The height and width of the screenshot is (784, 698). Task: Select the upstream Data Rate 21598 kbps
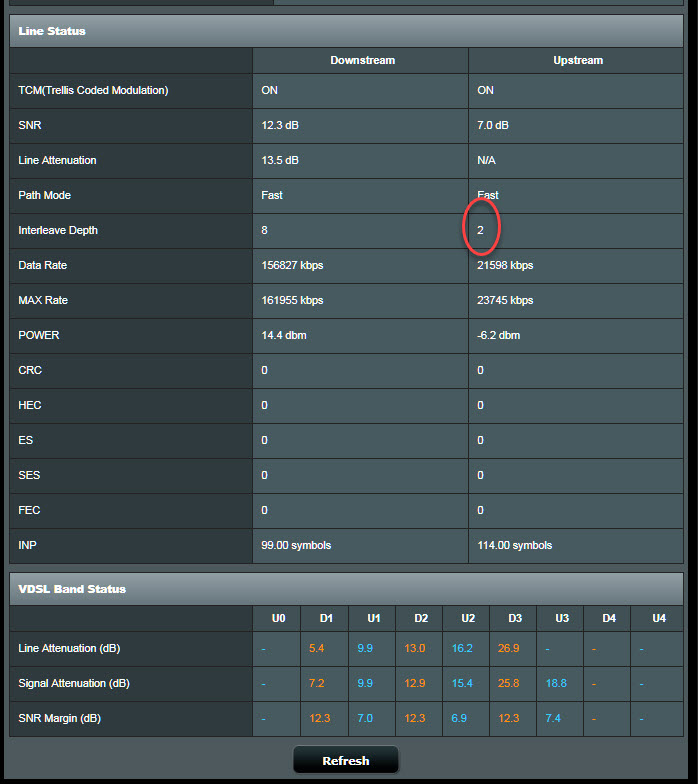(505, 266)
